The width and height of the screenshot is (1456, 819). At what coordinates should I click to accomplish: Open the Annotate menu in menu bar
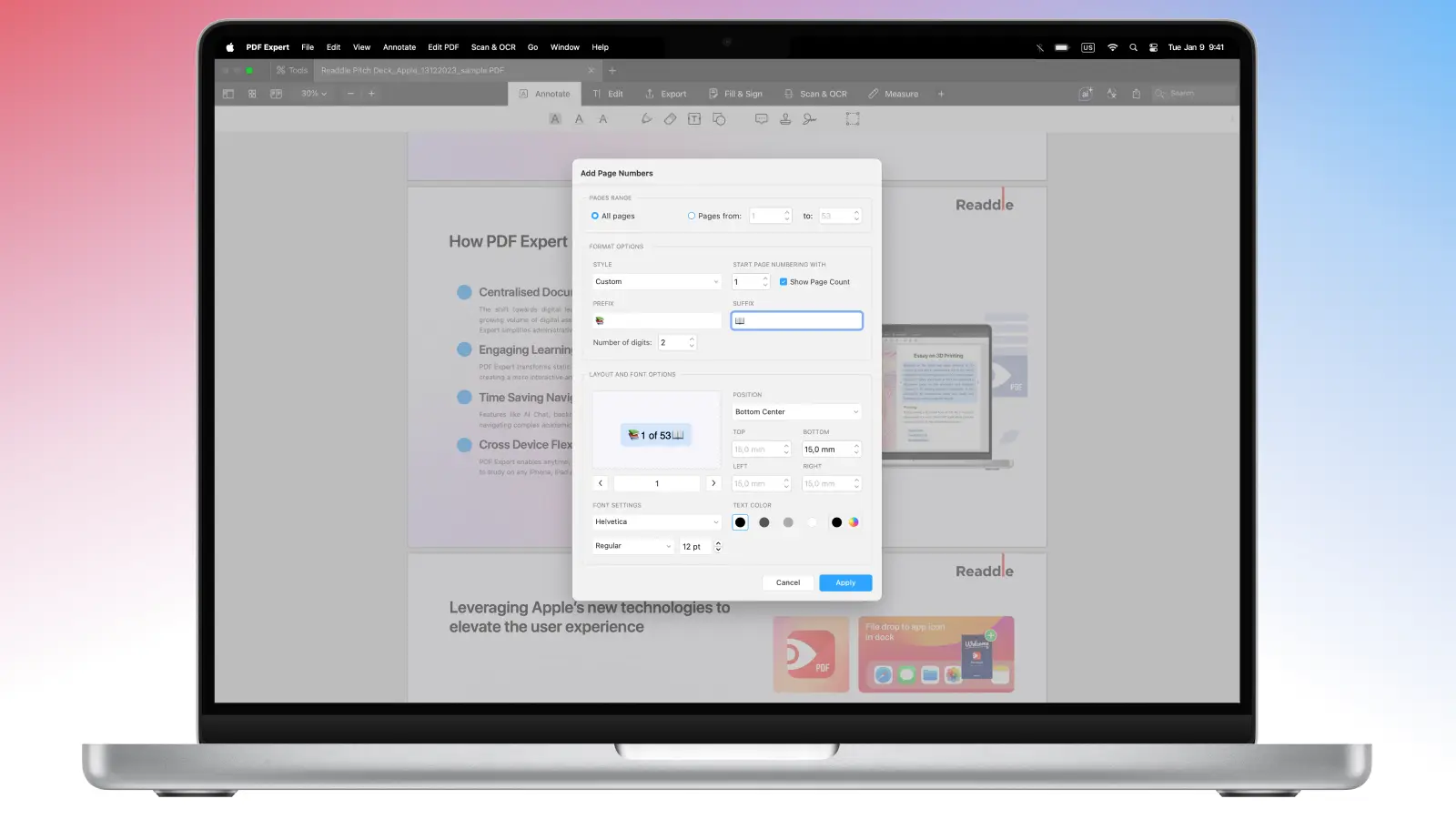click(x=399, y=47)
